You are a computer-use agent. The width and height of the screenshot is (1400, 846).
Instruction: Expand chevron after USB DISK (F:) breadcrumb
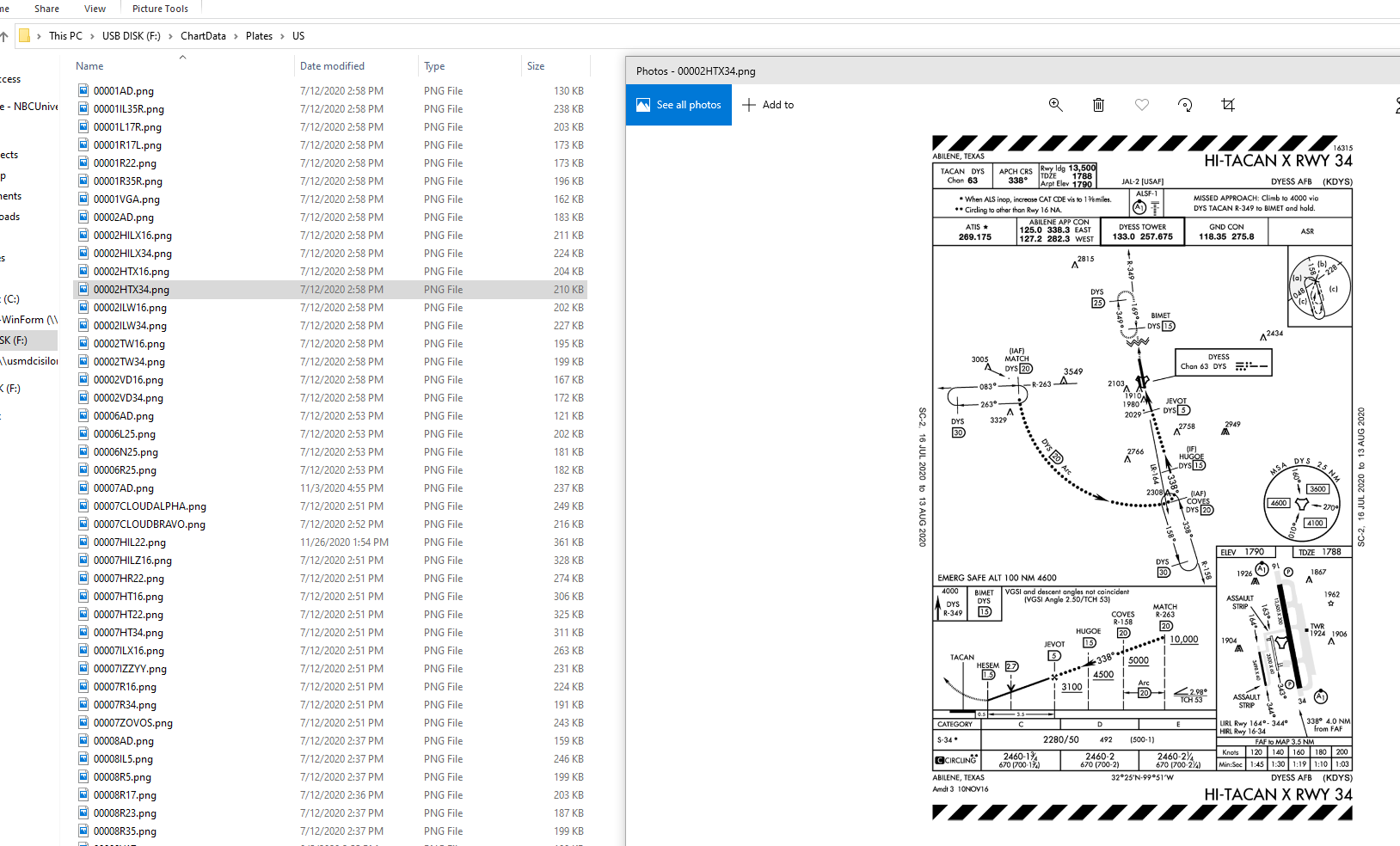click(x=170, y=36)
